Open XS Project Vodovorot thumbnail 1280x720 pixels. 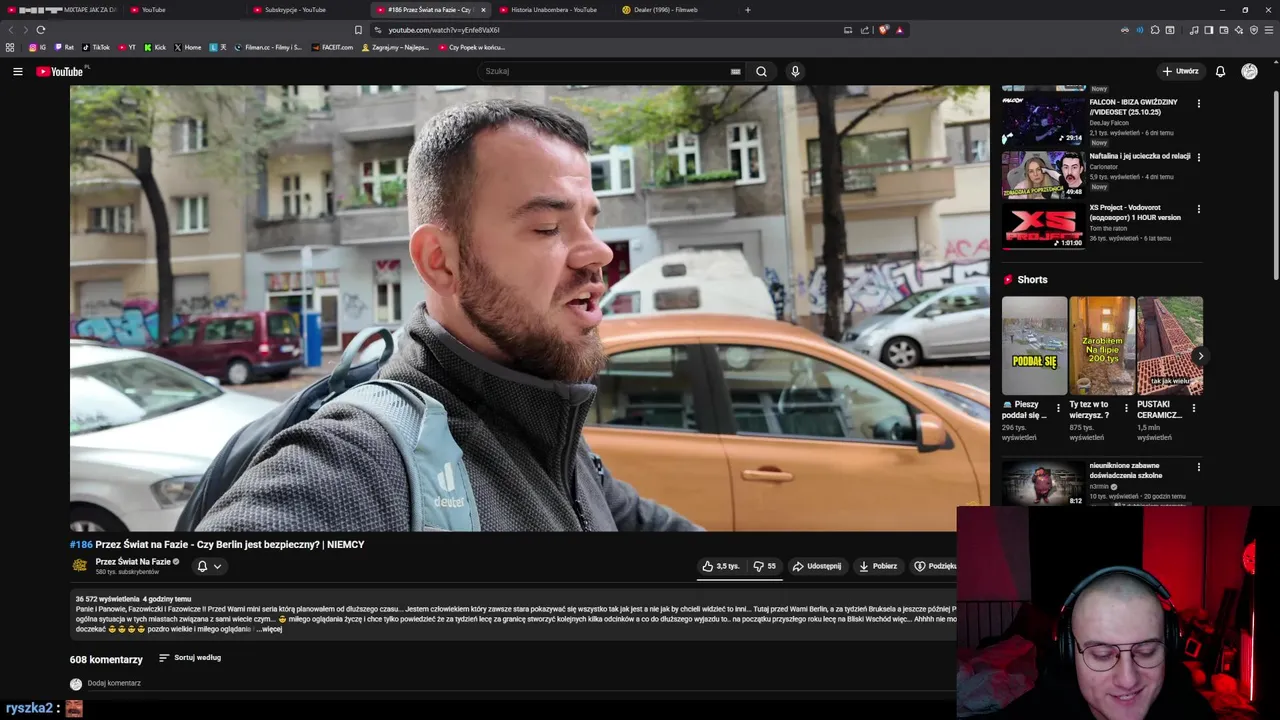(x=1043, y=226)
